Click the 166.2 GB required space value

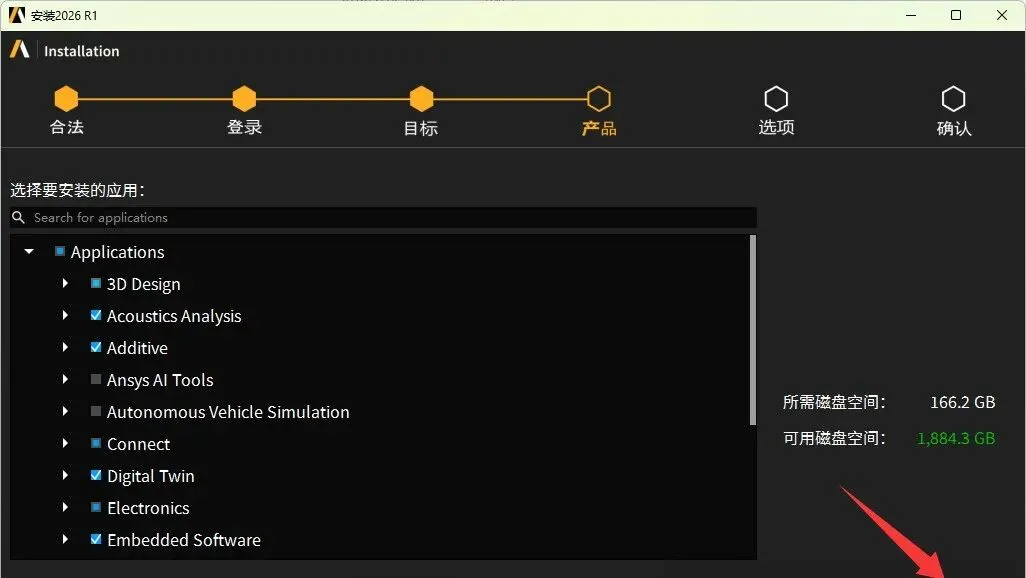tap(963, 402)
